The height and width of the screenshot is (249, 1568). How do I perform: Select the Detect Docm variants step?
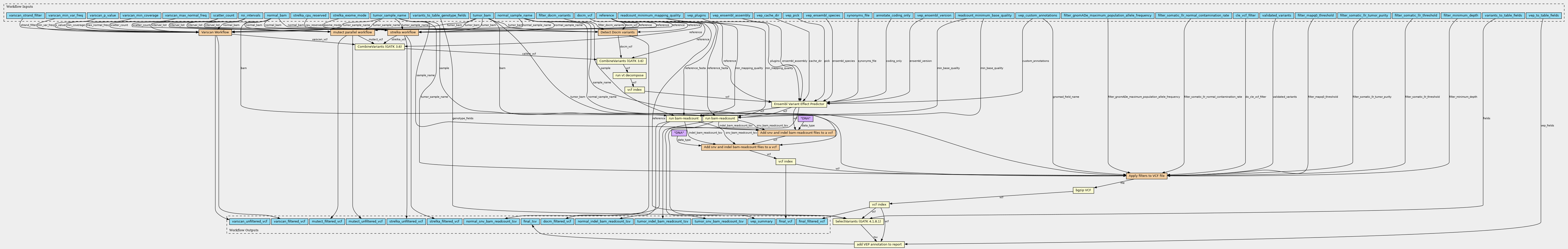(618, 32)
